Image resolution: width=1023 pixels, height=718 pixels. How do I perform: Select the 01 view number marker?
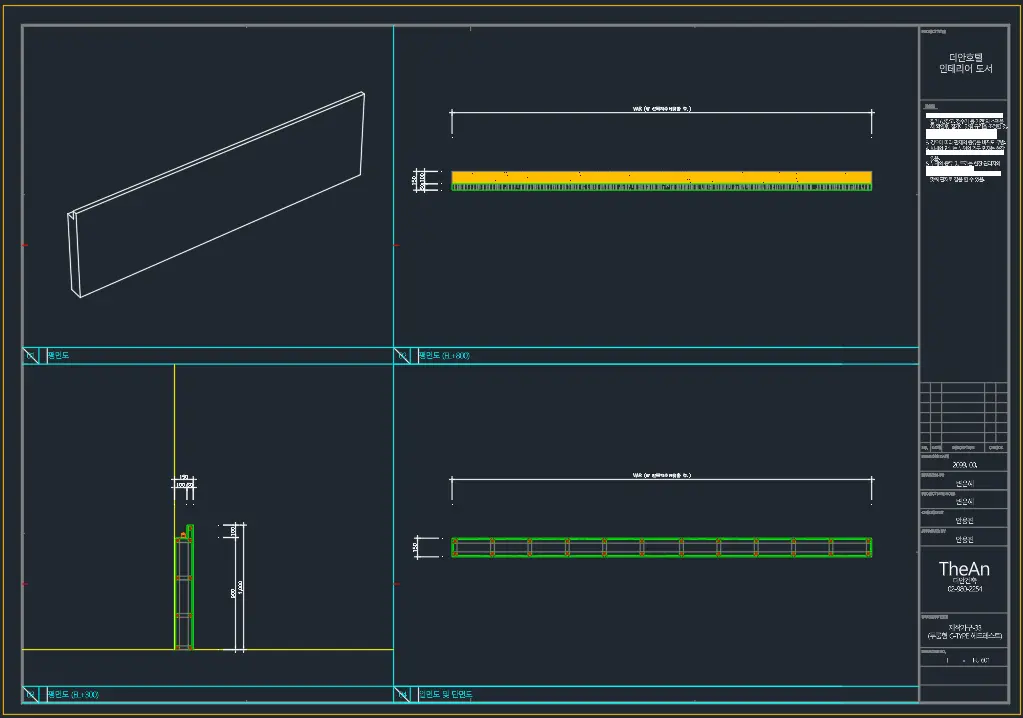click(x=31, y=355)
